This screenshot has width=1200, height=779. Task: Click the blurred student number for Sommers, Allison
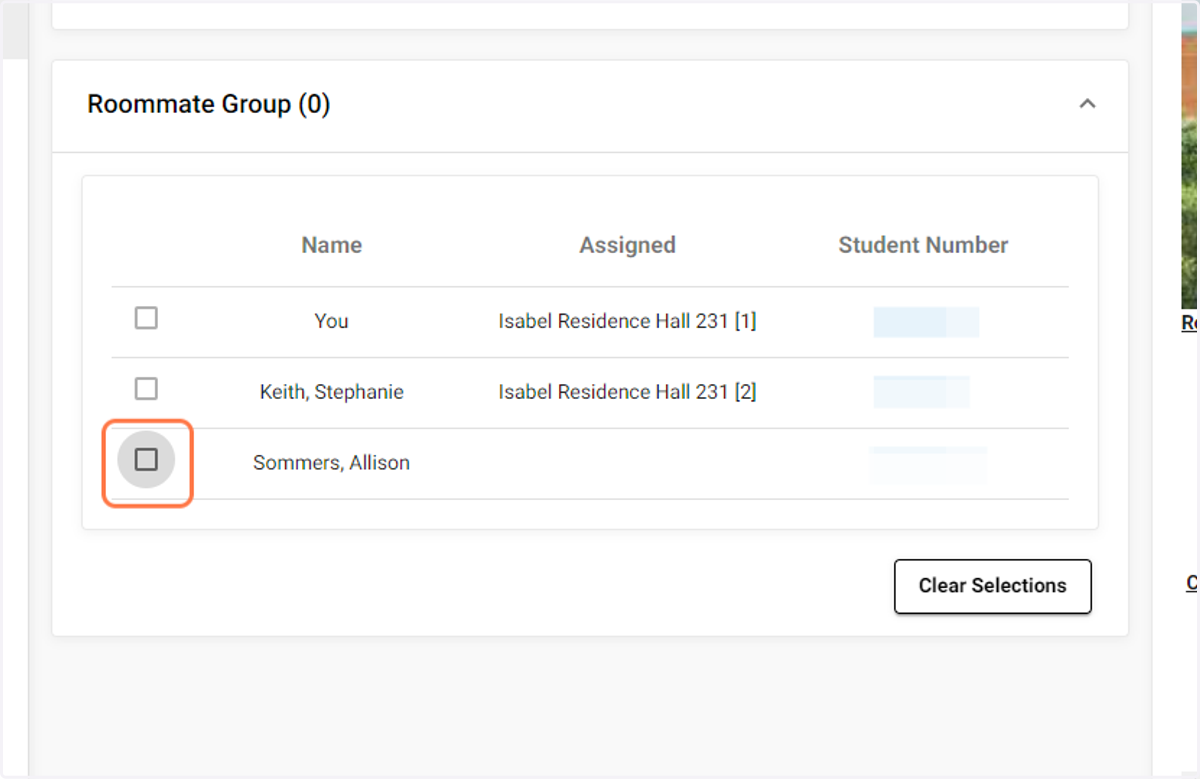pos(928,464)
